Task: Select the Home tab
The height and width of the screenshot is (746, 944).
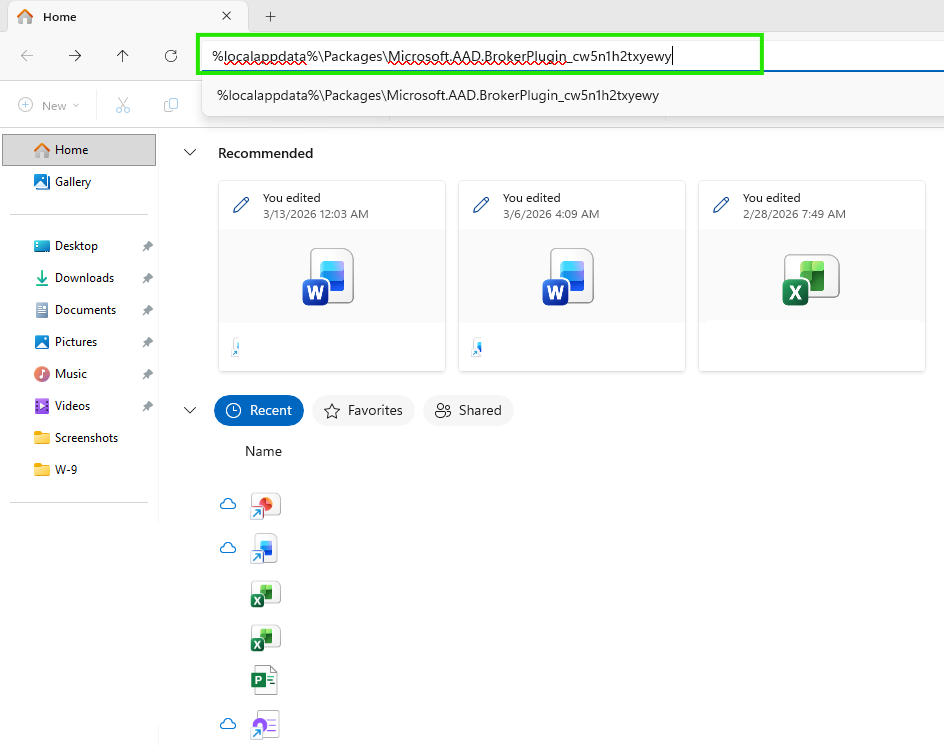Action: pos(126,16)
